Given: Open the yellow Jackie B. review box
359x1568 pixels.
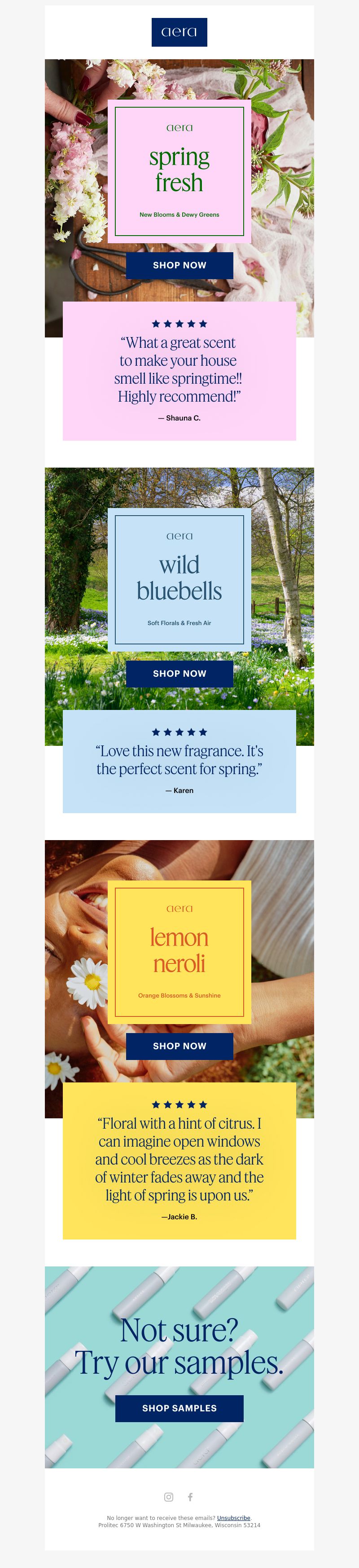Looking at the screenshot, I should point(179,1160).
